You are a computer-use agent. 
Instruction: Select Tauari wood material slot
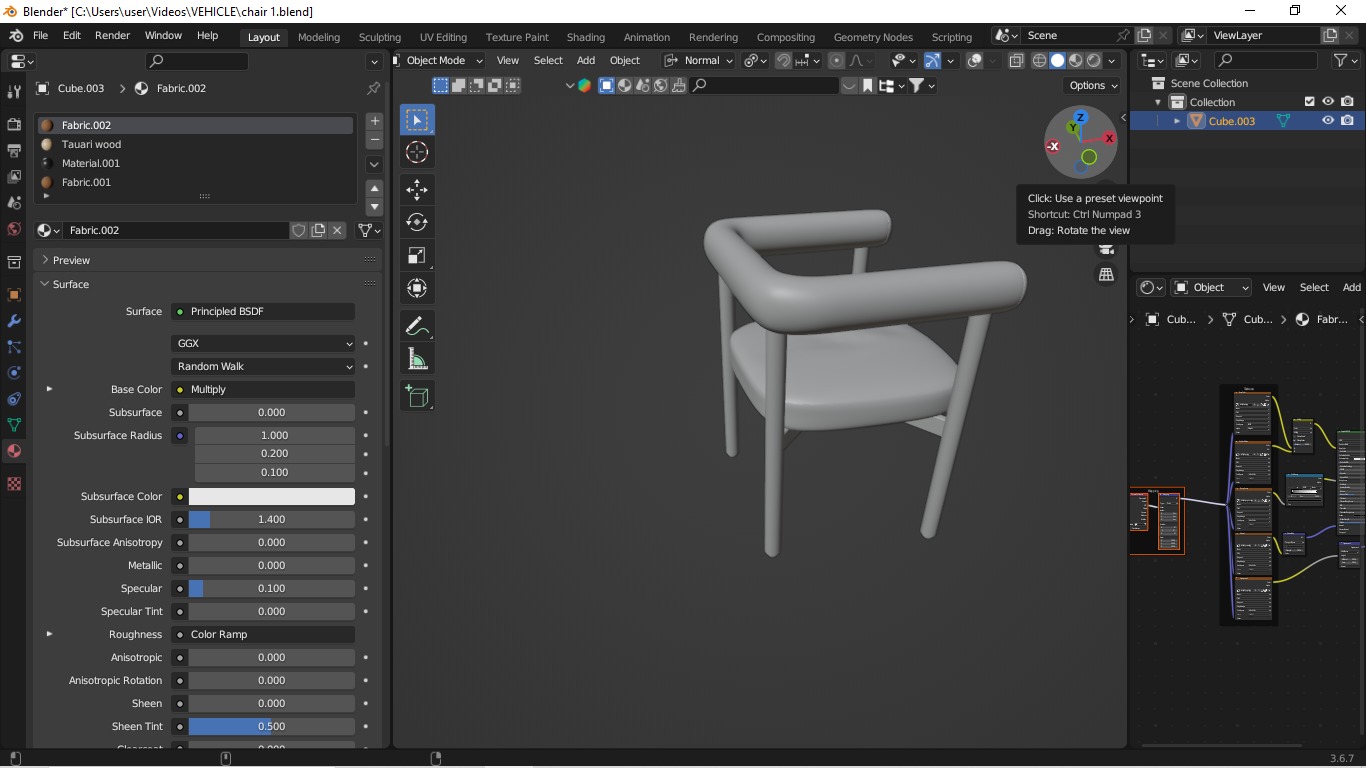point(195,144)
